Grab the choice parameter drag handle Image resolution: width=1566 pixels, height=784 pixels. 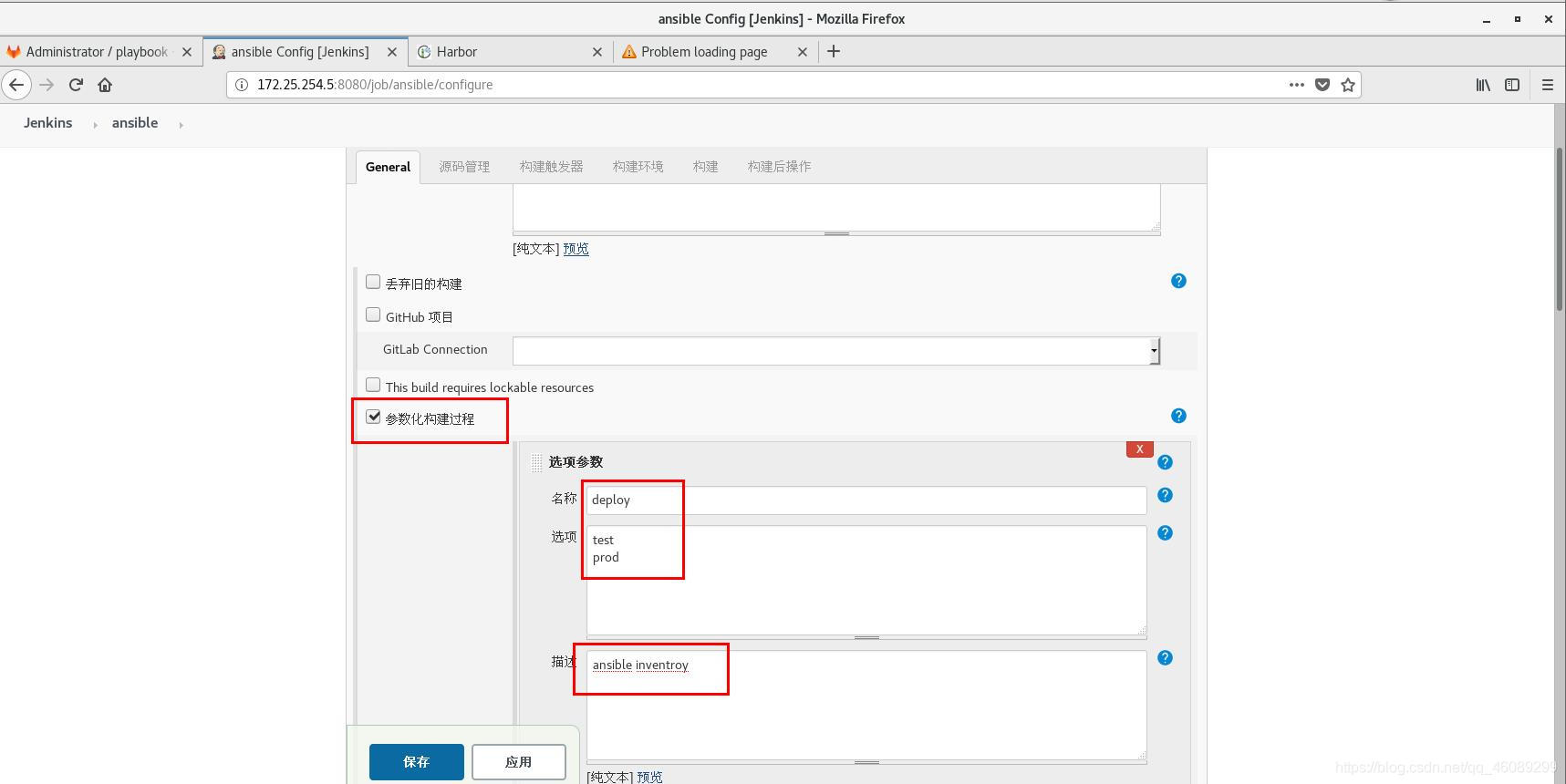coord(536,463)
